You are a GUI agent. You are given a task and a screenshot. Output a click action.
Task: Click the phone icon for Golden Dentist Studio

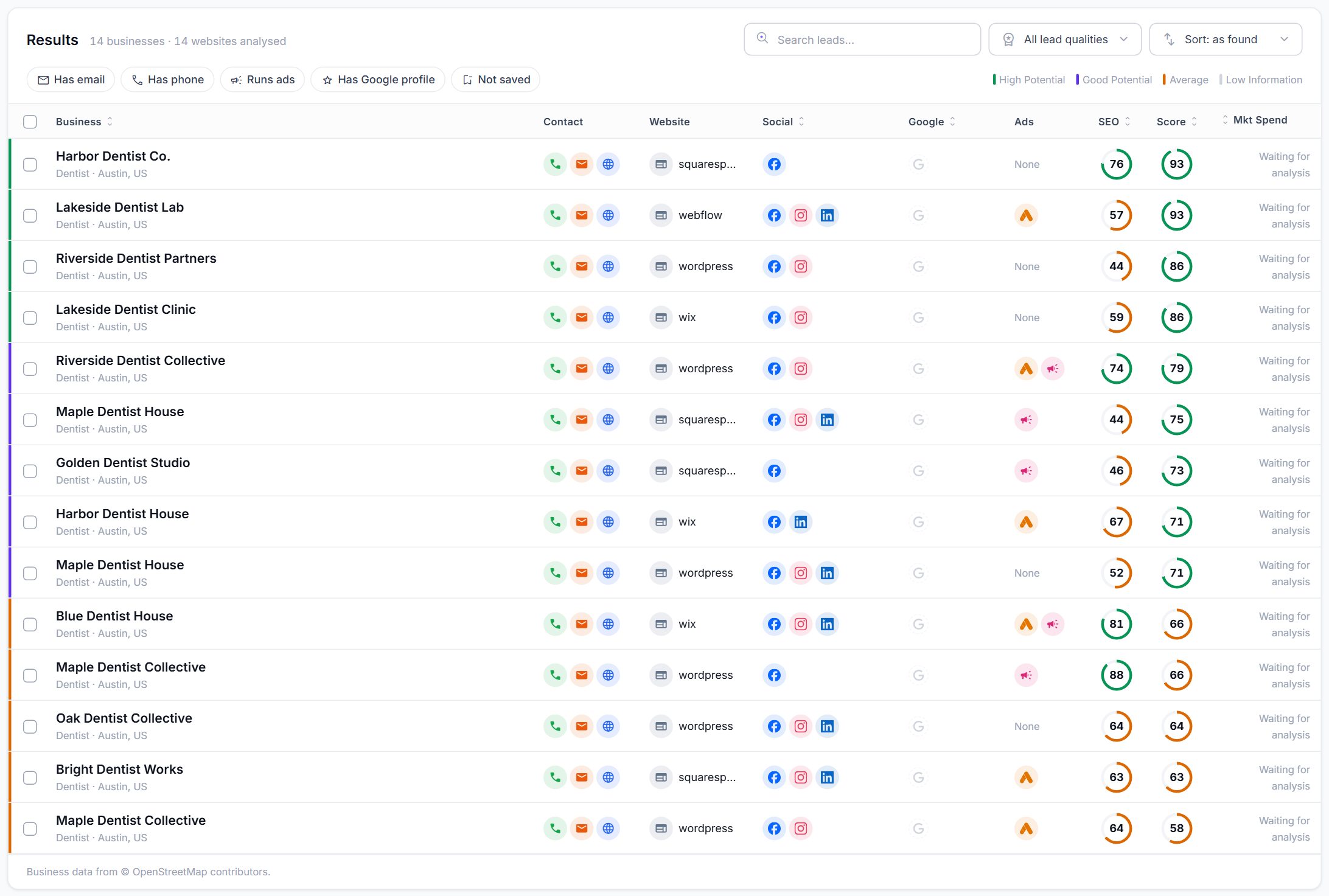tap(555, 471)
